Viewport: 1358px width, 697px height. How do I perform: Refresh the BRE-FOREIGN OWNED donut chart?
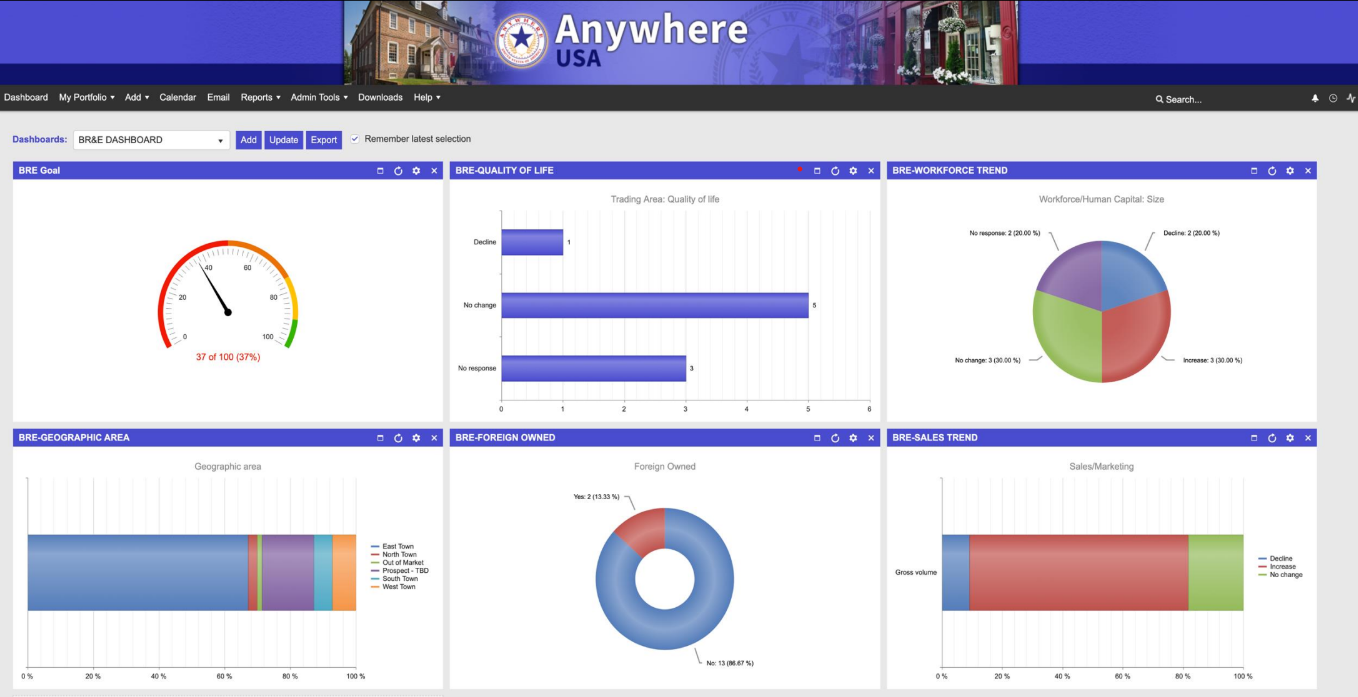835,437
